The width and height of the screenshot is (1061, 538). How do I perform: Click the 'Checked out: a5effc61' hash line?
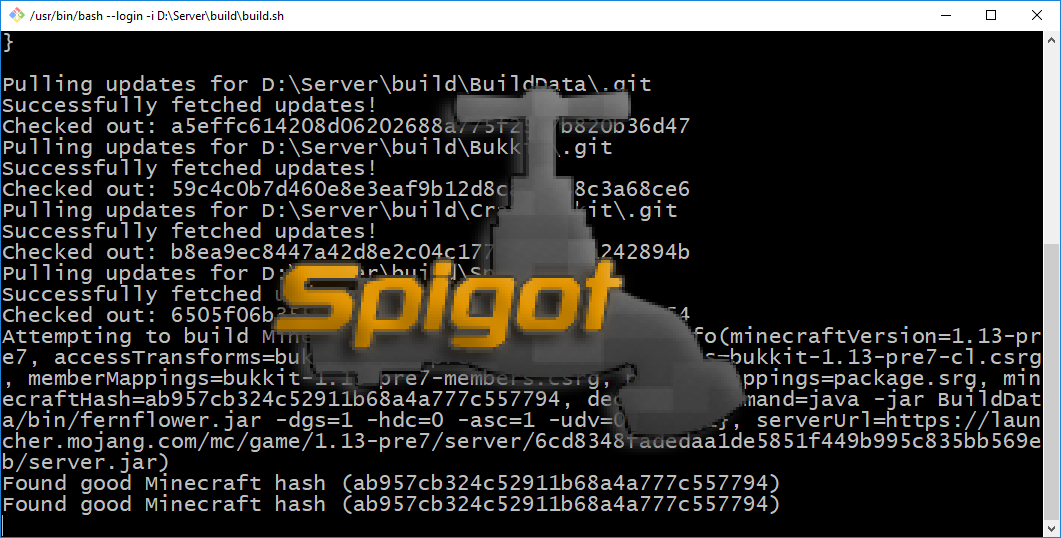pos(346,127)
